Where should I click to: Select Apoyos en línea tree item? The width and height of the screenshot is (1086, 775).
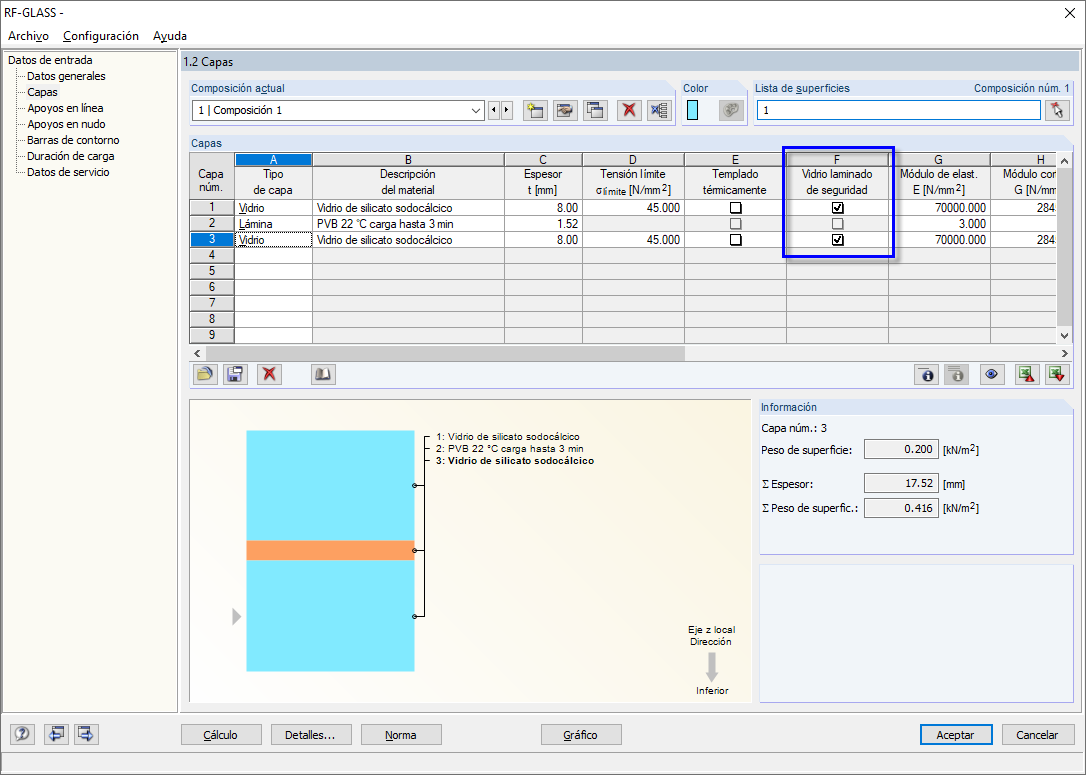pos(65,108)
